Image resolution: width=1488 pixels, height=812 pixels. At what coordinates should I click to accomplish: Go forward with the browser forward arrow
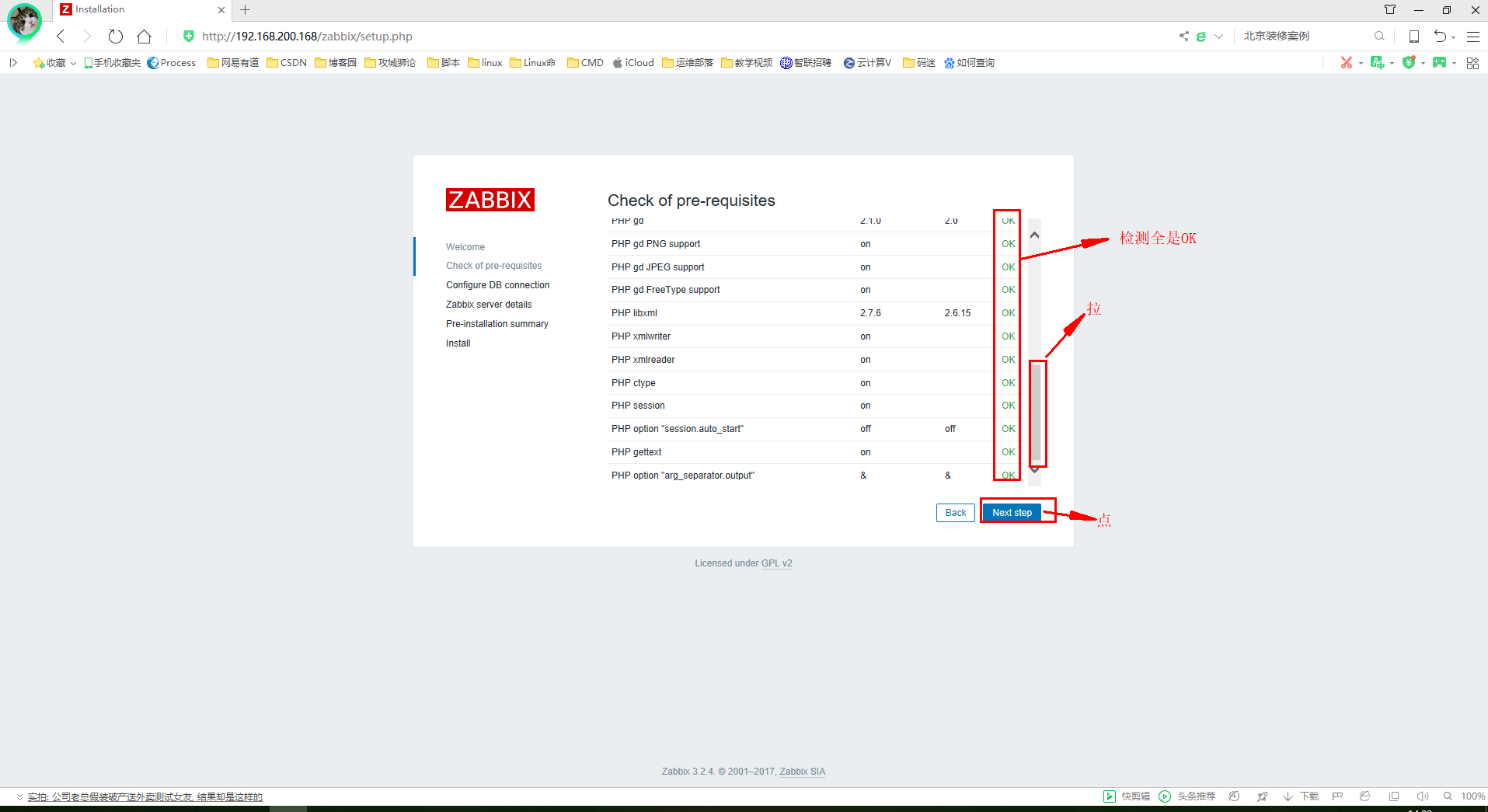pyautogui.click(x=87, y=37)
